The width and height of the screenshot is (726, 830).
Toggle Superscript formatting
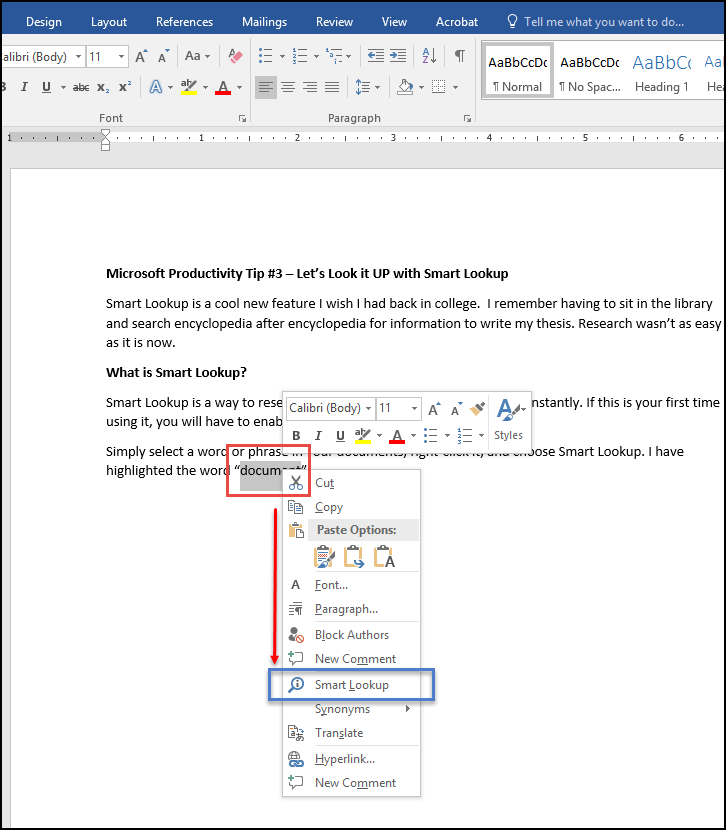[x=125, y=87]
